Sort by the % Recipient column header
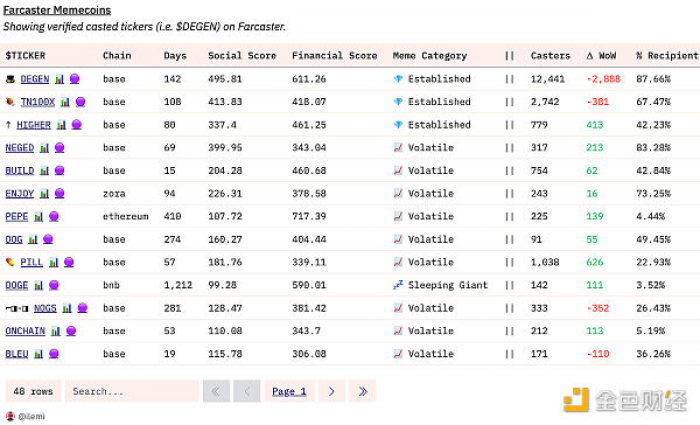The width and height of the screenshot is (700, 425). [667, 56]
